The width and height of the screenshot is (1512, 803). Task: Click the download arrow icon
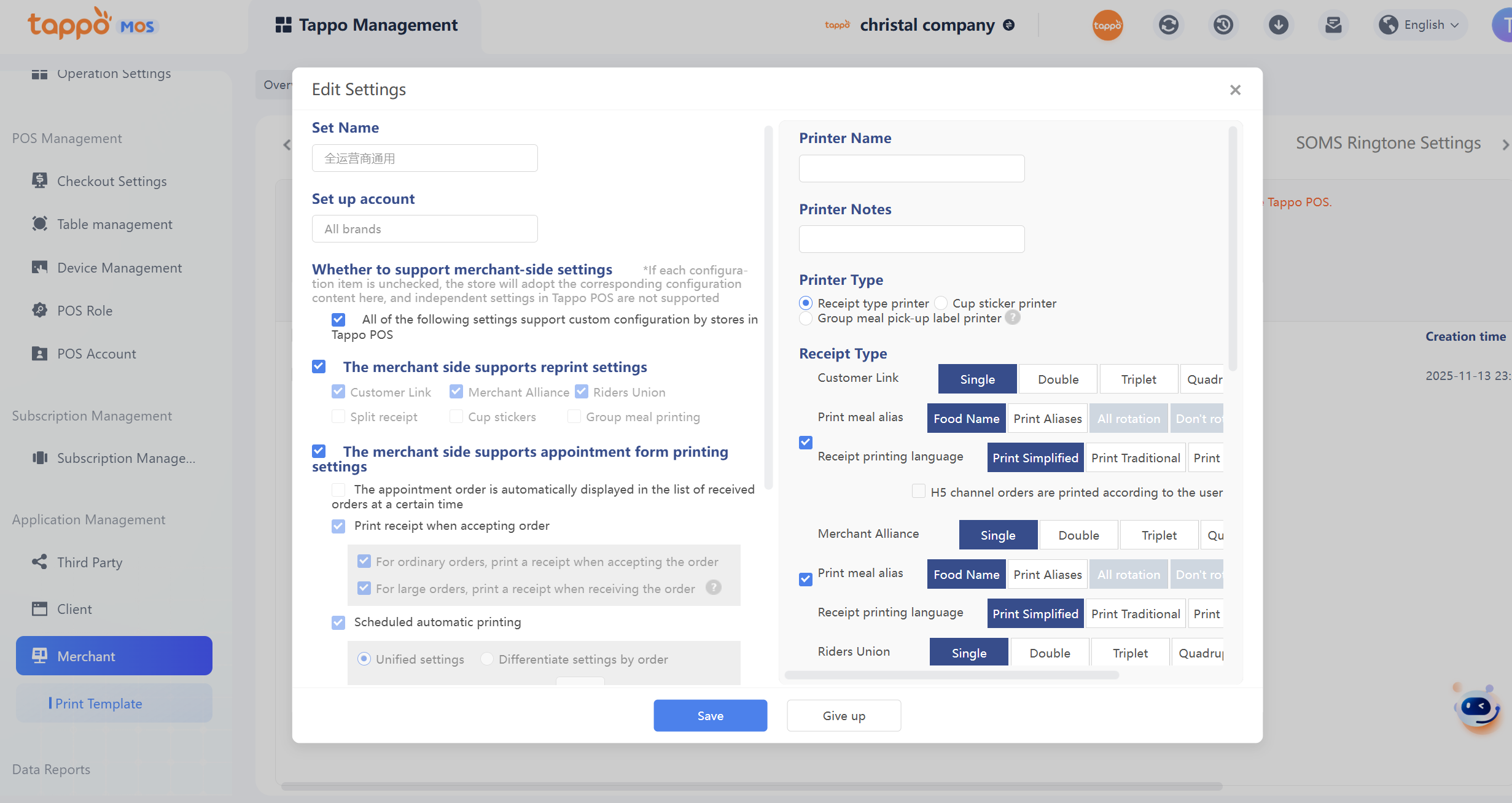tap(1279, 25)
